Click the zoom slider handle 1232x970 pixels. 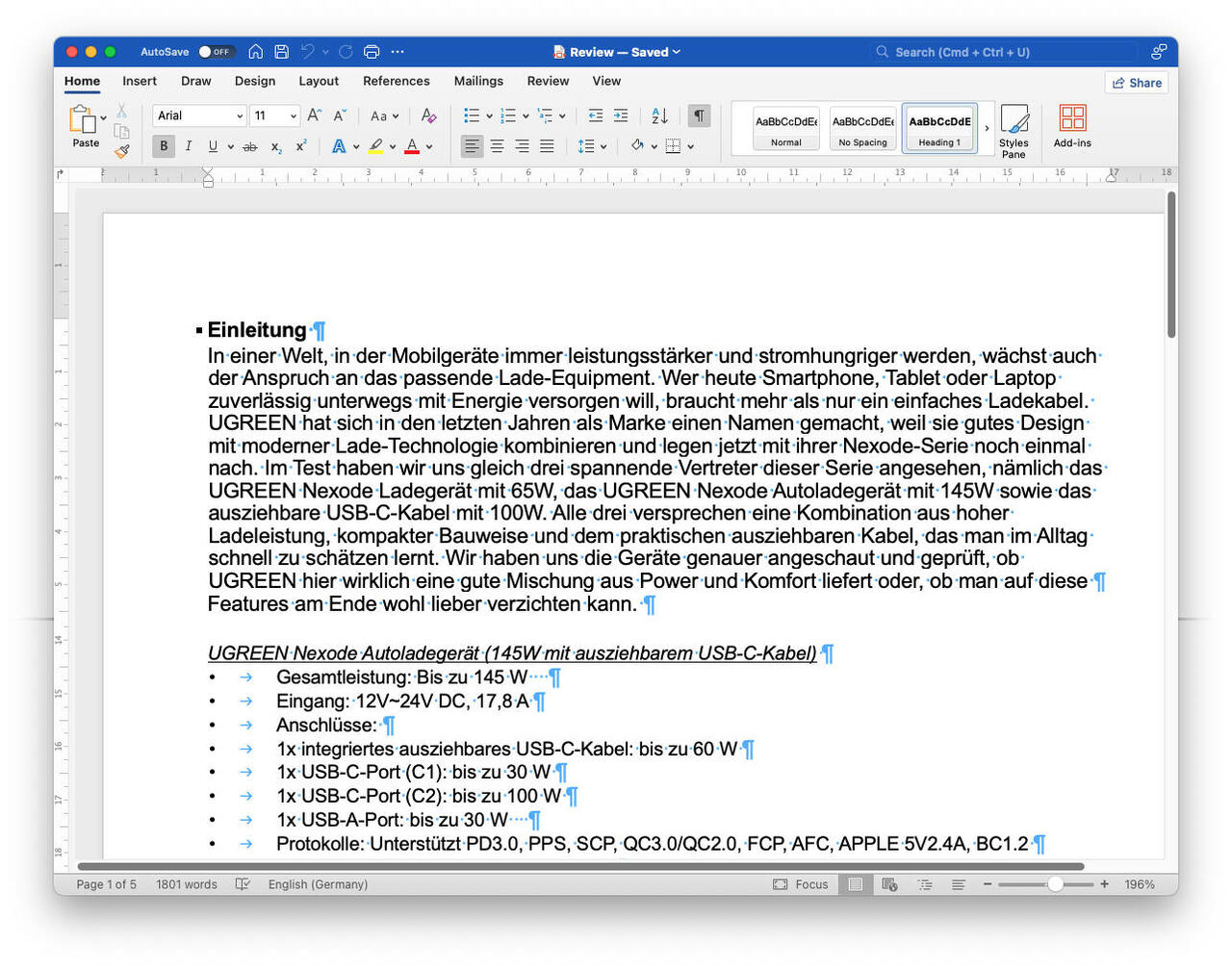[1056, 884]
